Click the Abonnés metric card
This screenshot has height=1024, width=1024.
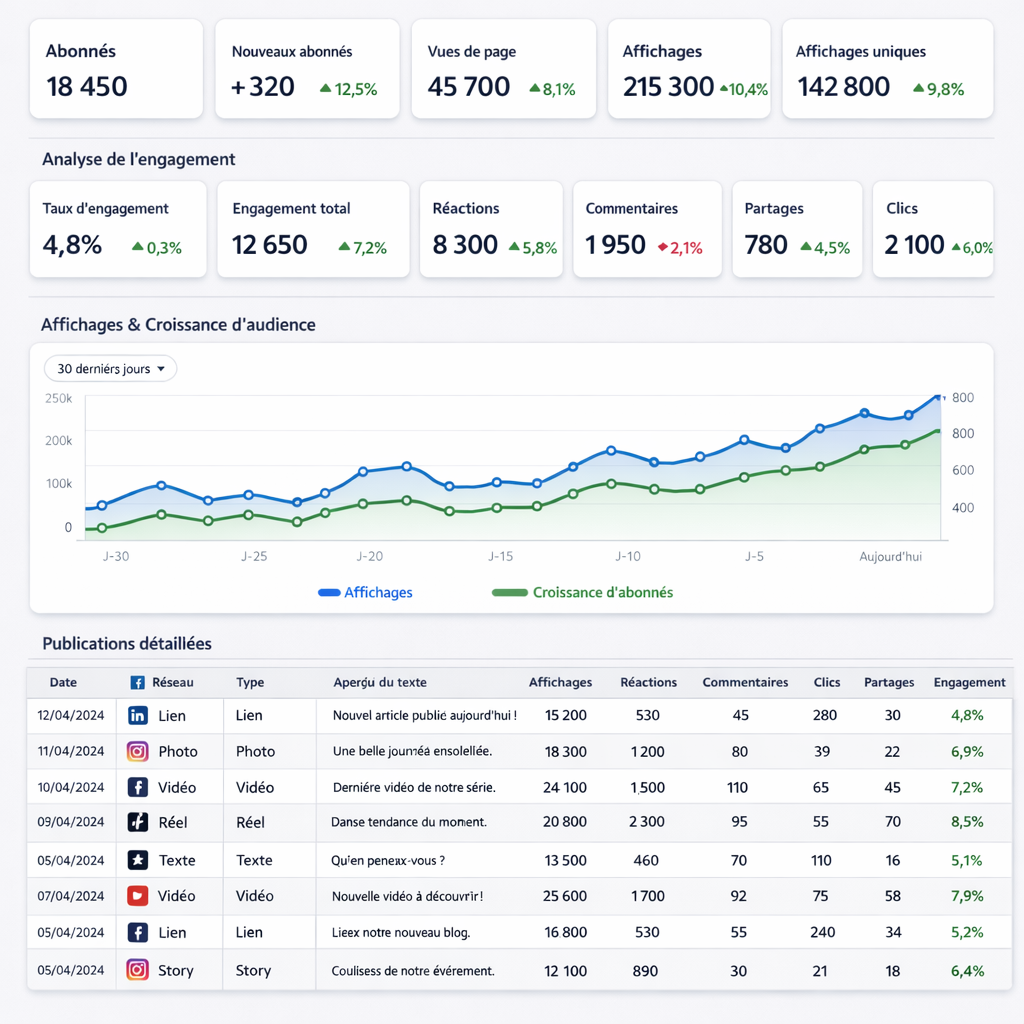pyautogui.click(x=115, y=68)
